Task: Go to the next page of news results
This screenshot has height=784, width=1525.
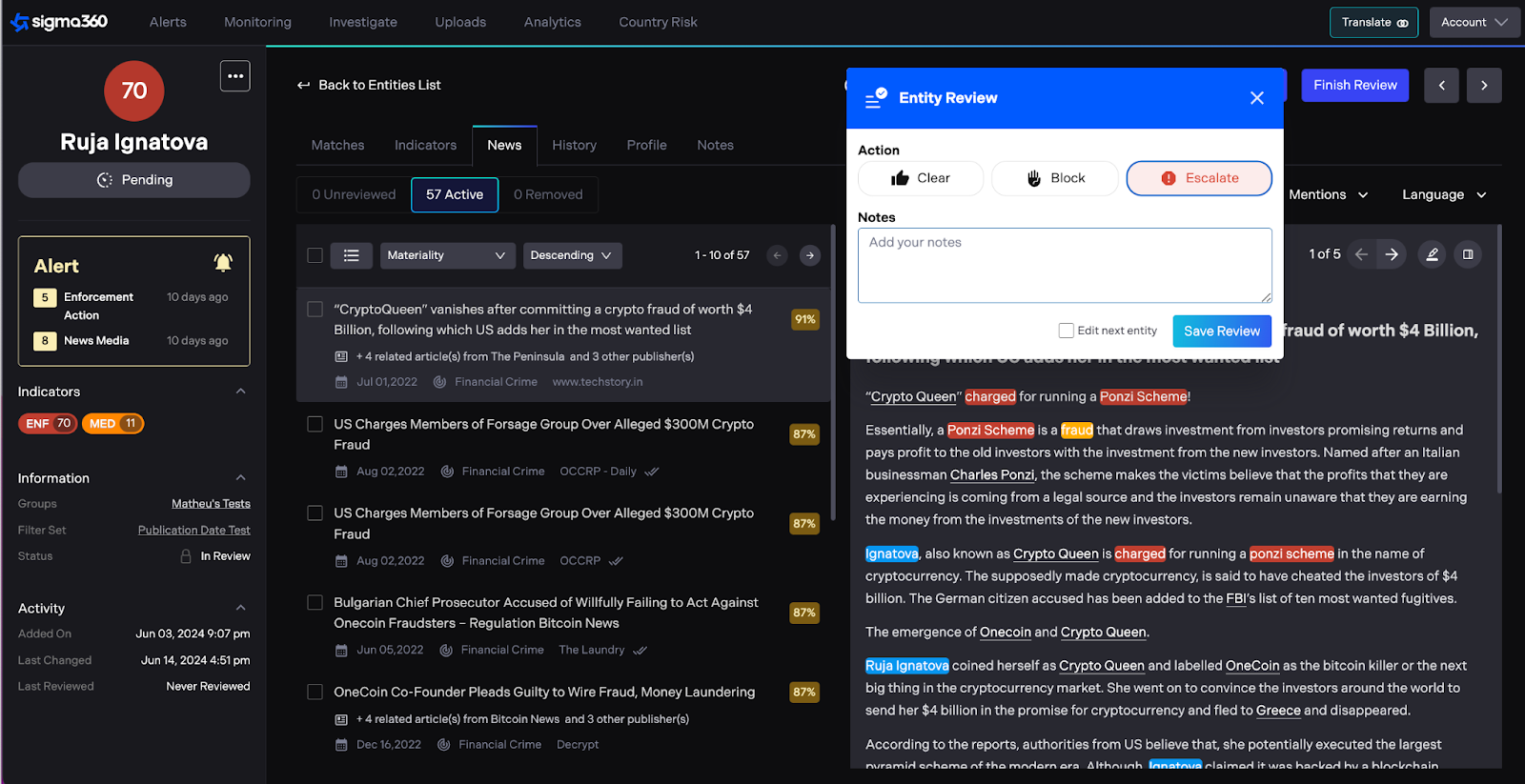Action: (809, 255)
